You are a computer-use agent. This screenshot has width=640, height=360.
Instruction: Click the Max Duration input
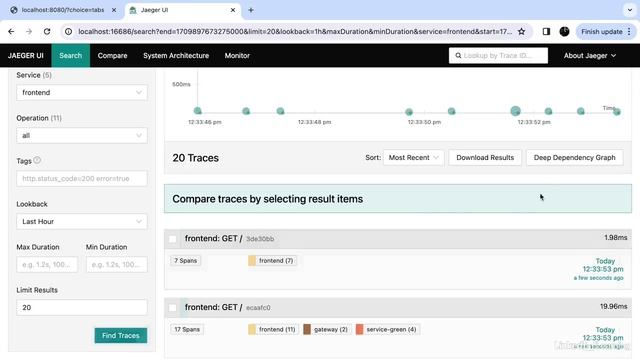(x=47, y=264)
